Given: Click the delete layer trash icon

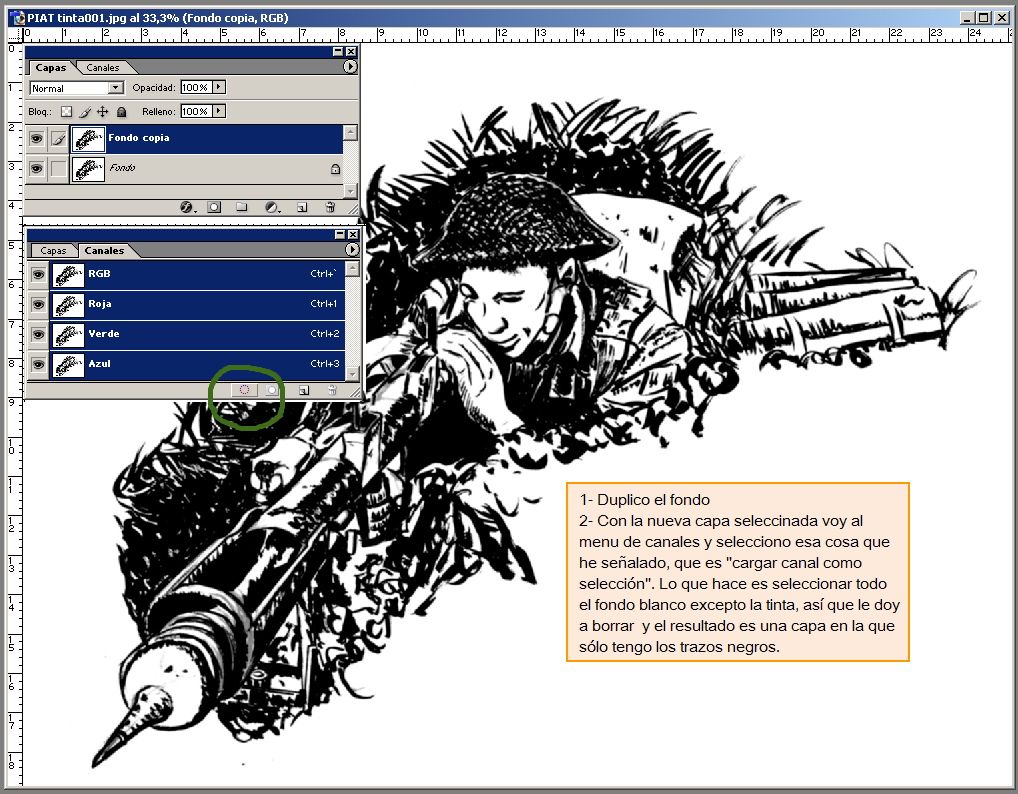Looking at the screenshot, I should tap(330, 207).
